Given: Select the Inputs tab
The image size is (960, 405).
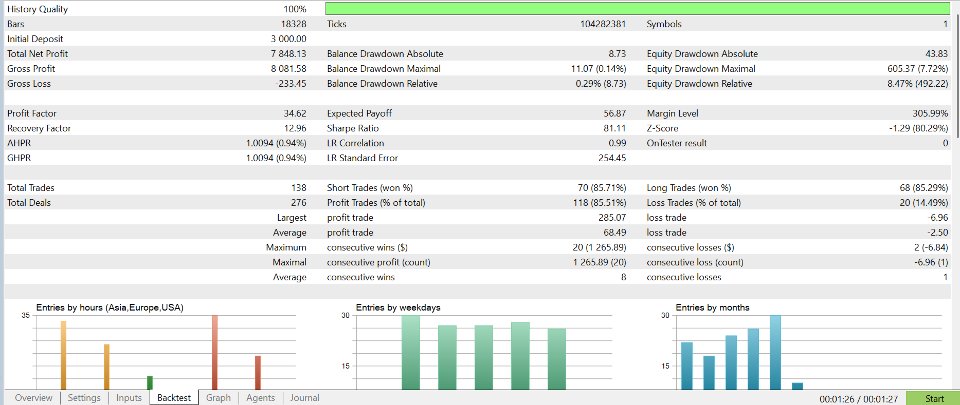Looking at the screenshot, I should pos(129,398).
